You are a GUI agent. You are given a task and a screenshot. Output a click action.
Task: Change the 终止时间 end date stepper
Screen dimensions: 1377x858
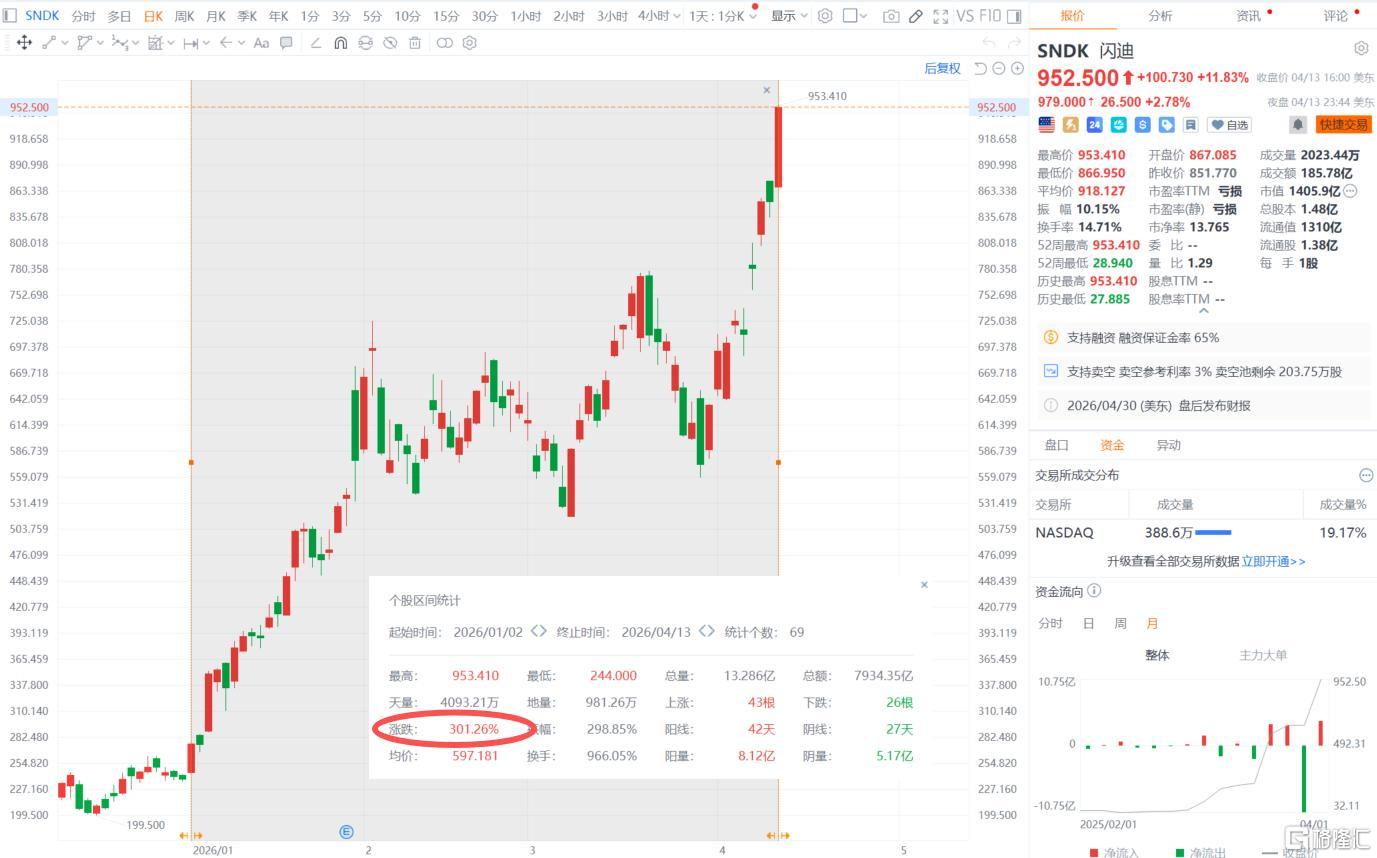pos(706,631)
